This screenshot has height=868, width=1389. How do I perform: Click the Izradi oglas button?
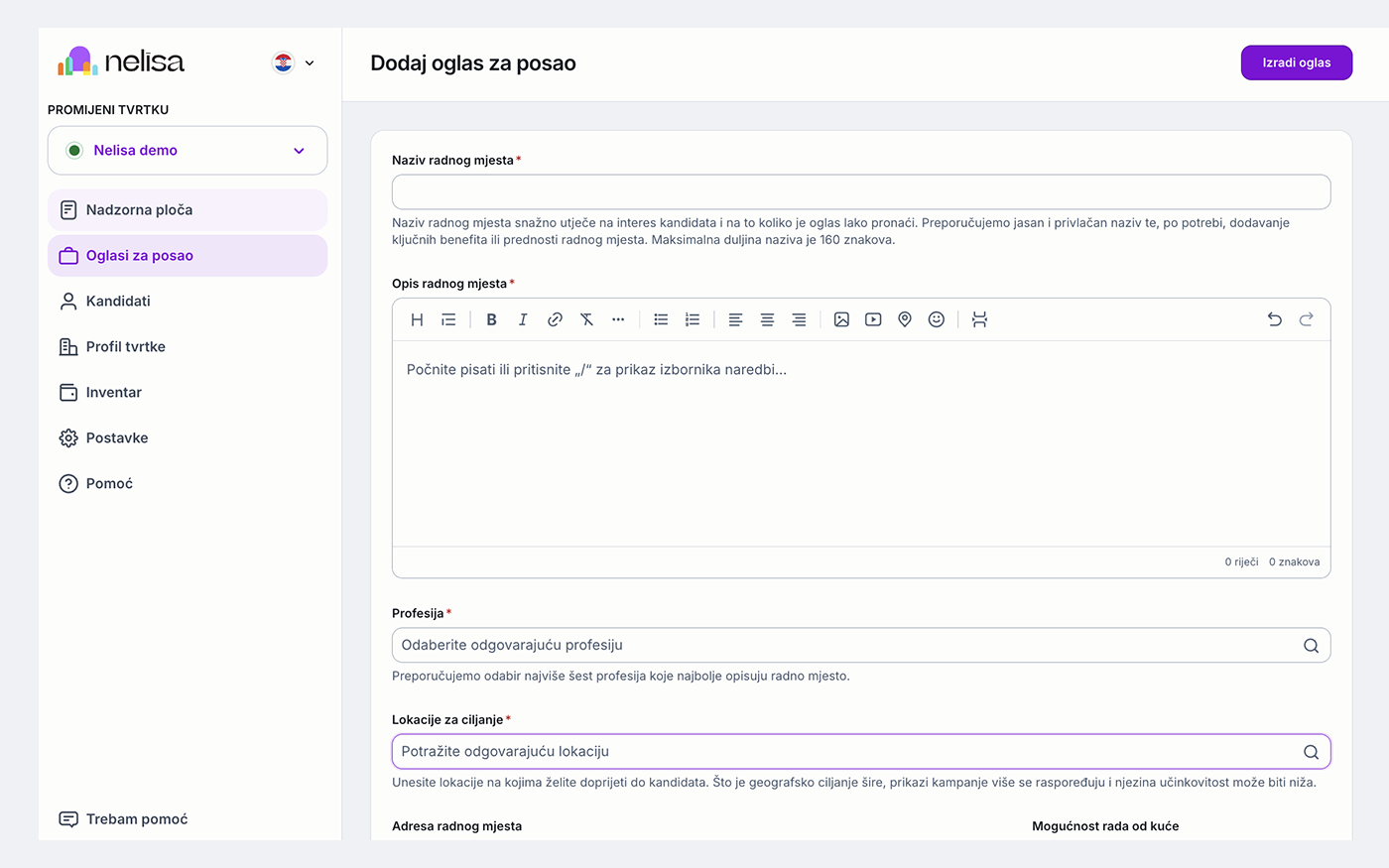click(1297, 62)
